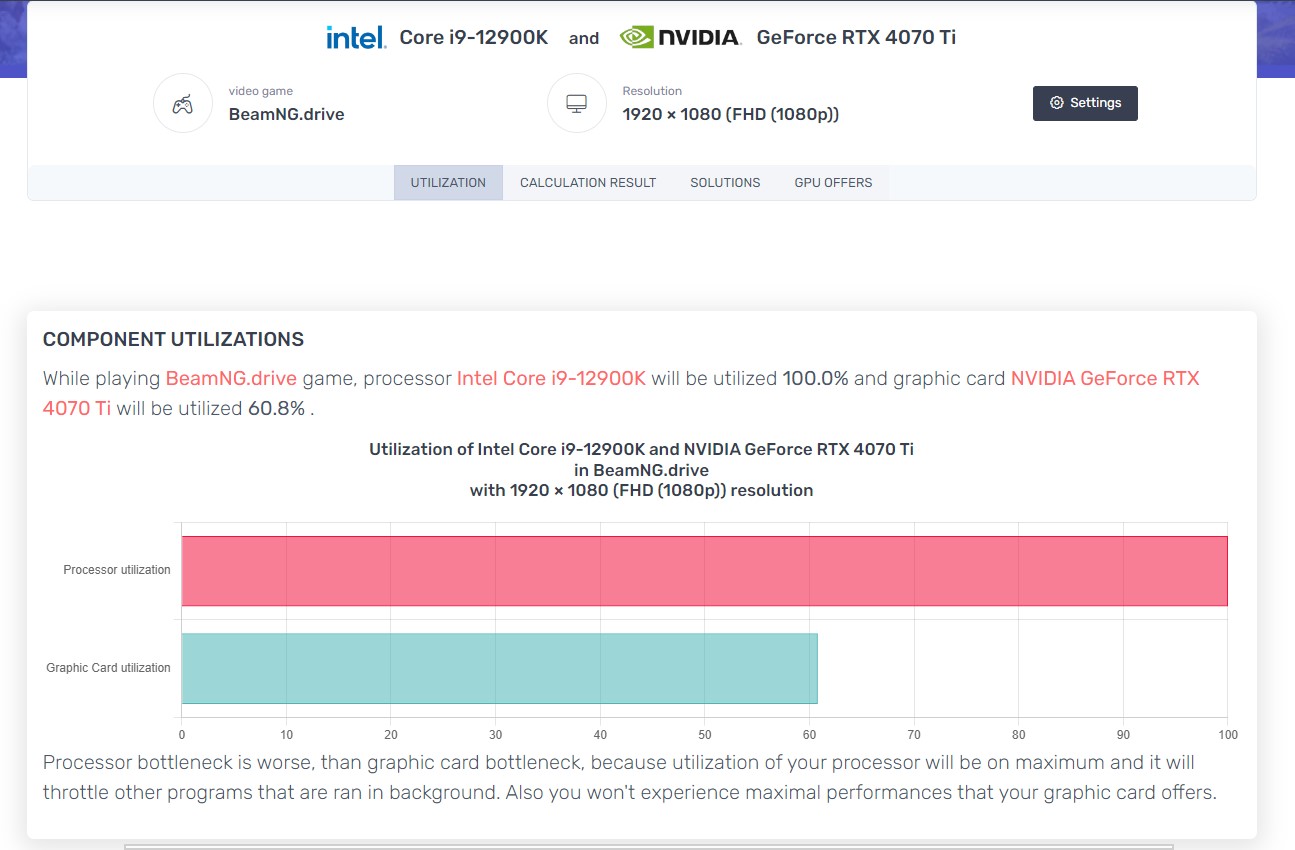Click the Core i9-12900K header title
This screenshot has height=850, width=1295.
(474, 38)
